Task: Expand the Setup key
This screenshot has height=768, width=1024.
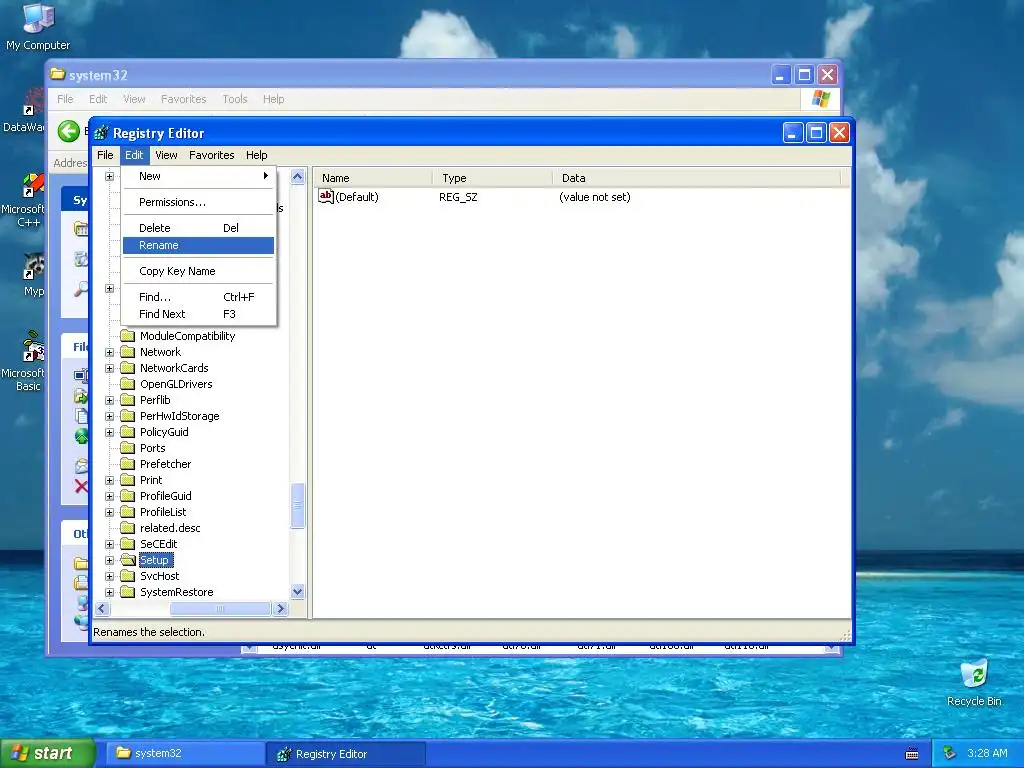Action: click(x=110, y=560)
